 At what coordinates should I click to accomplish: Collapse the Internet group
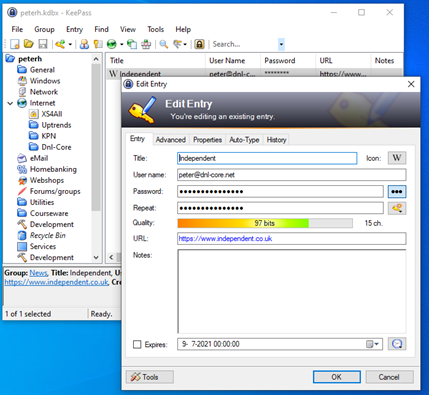pos(10,103)
